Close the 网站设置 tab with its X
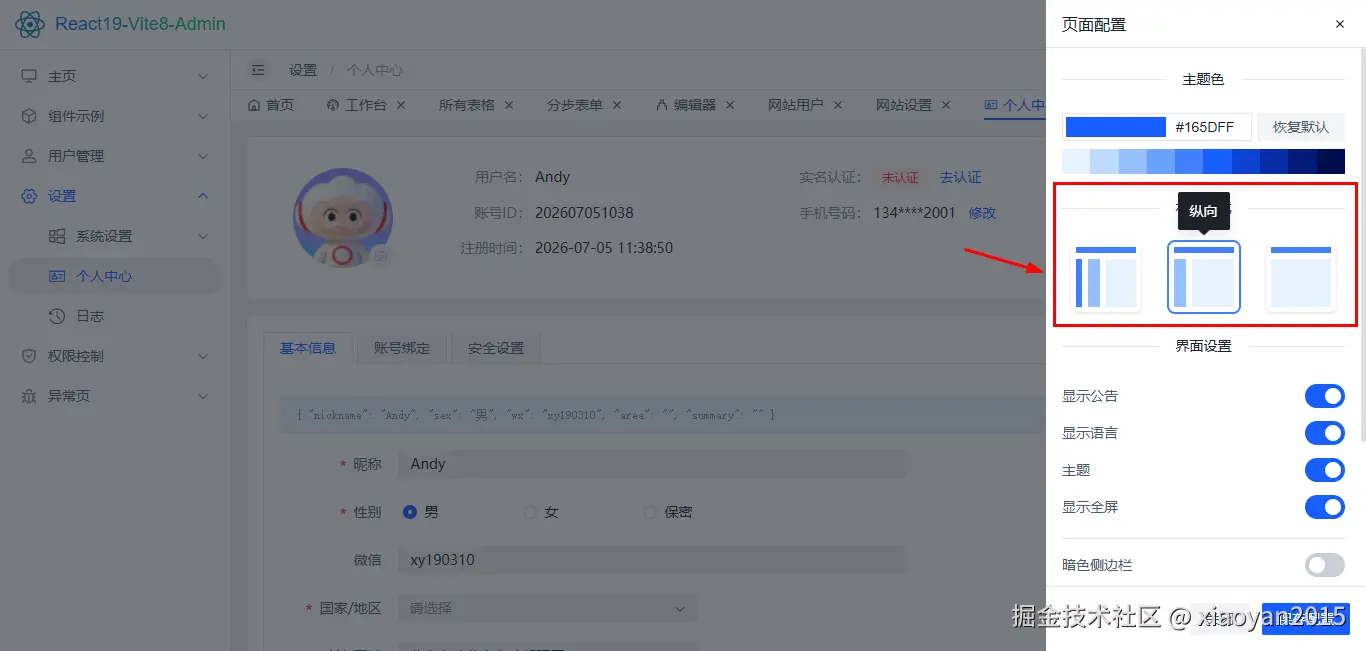This screenshot has height=651, width=1366. 946,105
